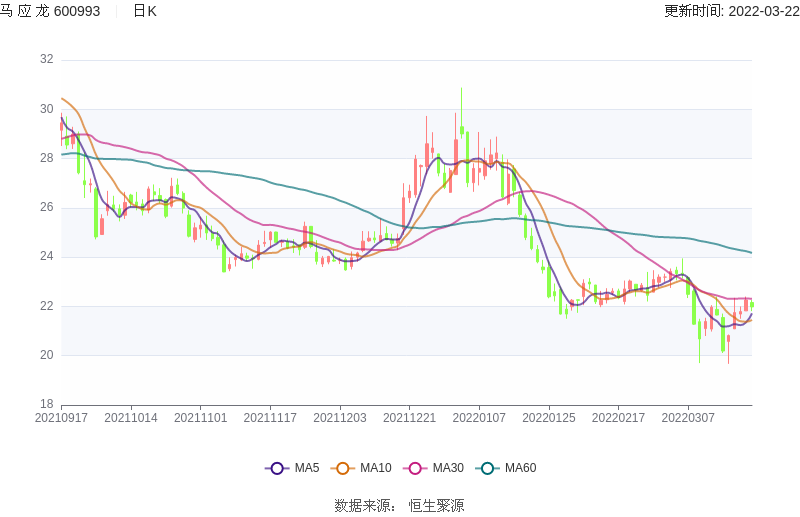Image resolution: width=800 pixels, height=517 pixels.
Task: Select the 20211117 date on x-axis
Action: tap(270, 418)
